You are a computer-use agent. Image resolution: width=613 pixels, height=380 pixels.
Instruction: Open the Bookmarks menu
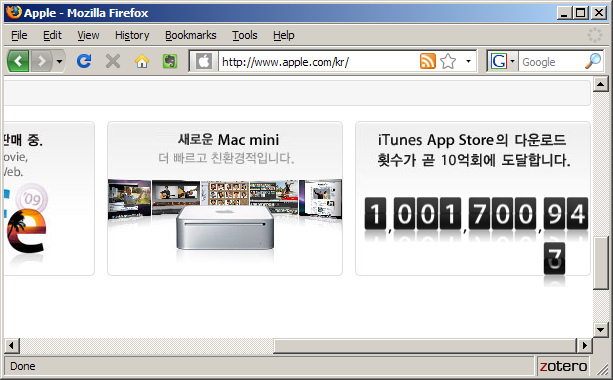(x=190, y=35)
